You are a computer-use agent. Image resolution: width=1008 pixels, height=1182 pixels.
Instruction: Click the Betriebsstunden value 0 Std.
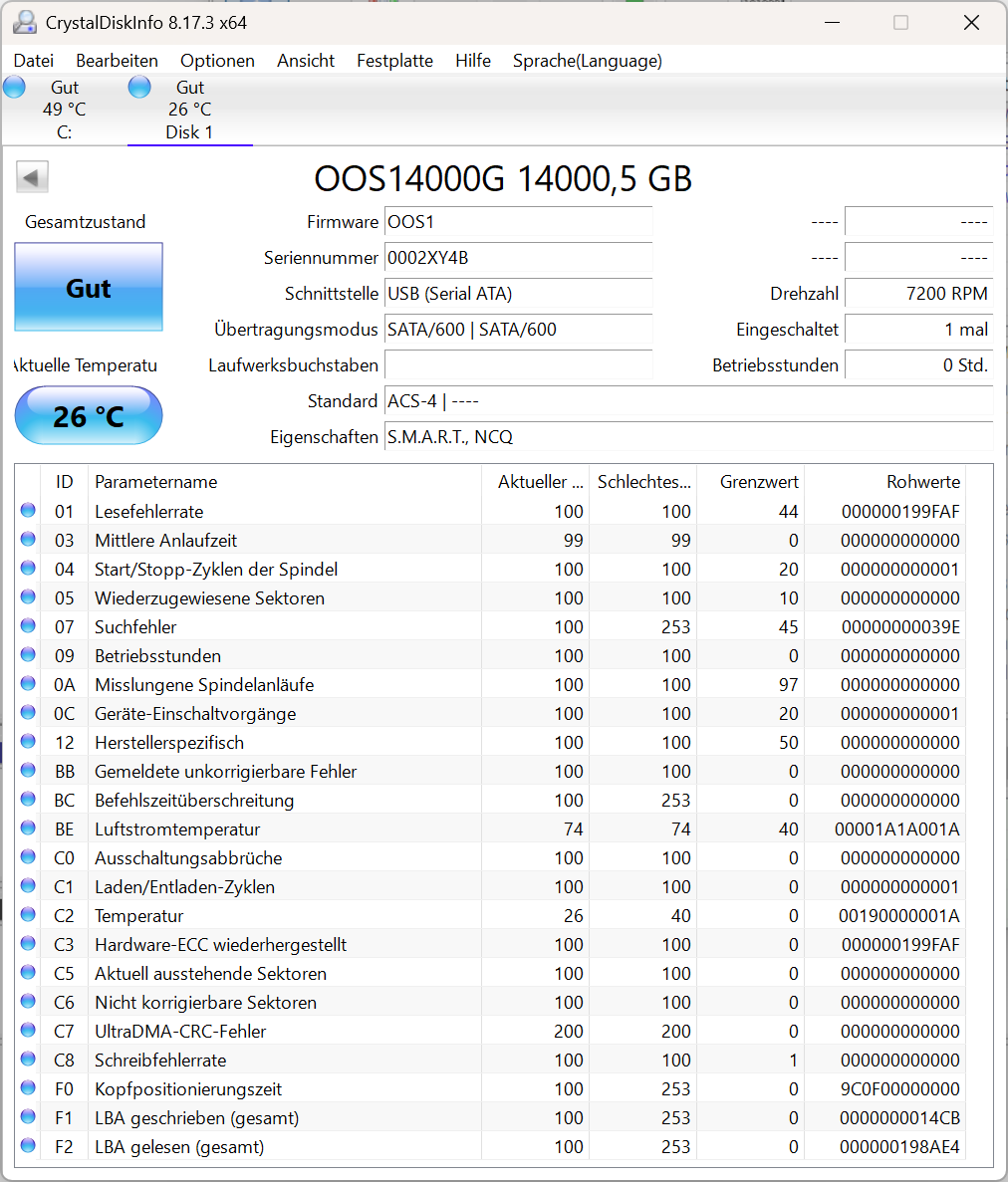click(919, 365)
